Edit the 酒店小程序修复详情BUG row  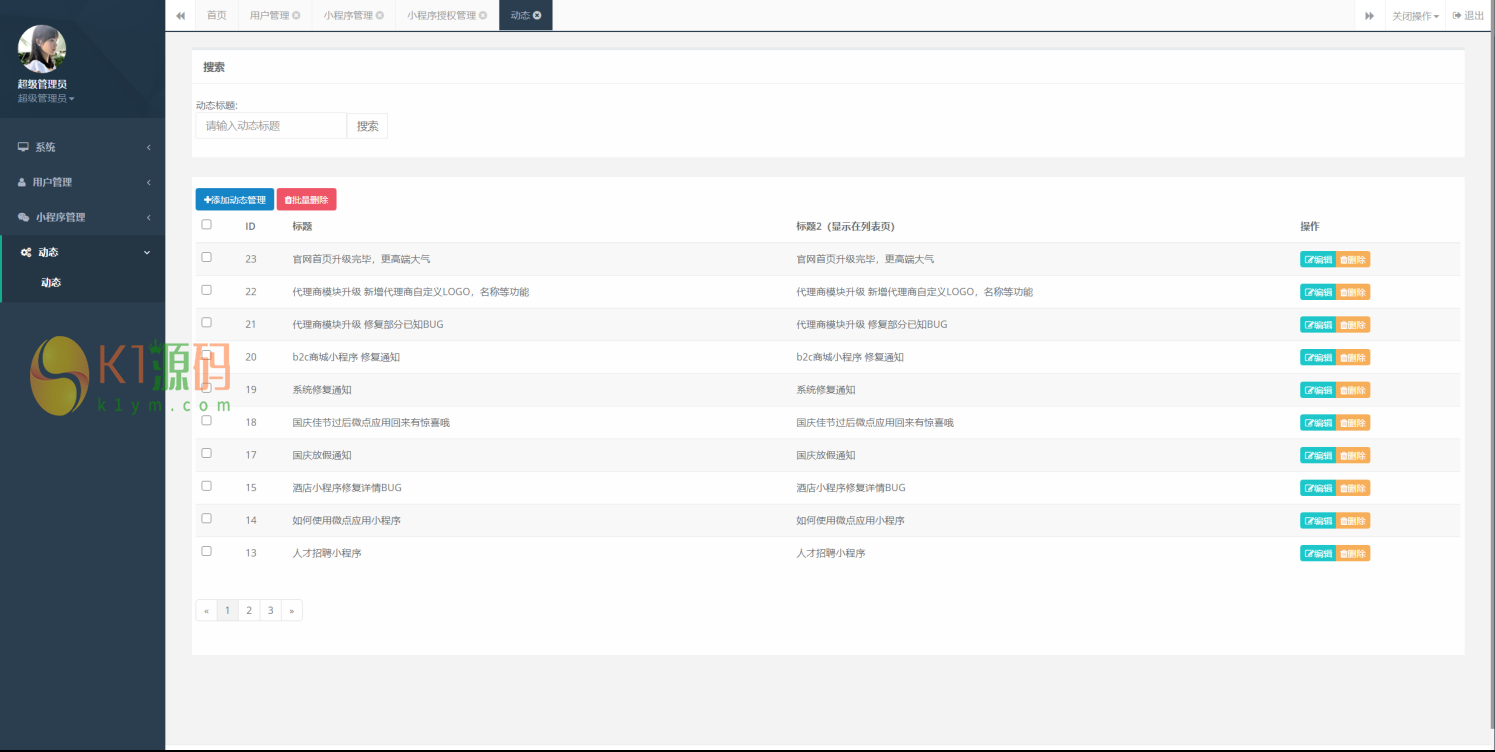coord(1318,488)
